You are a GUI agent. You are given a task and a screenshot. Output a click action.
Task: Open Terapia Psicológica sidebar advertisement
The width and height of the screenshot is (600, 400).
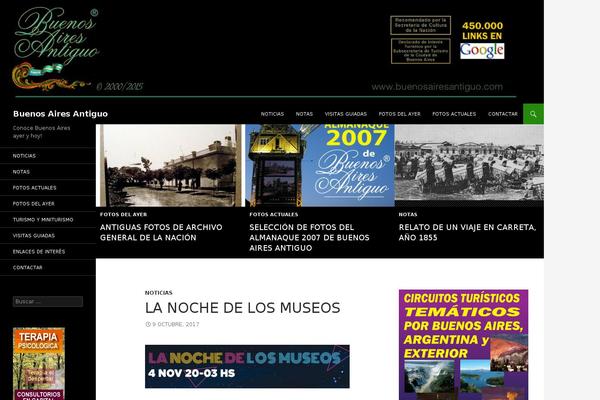39,364
